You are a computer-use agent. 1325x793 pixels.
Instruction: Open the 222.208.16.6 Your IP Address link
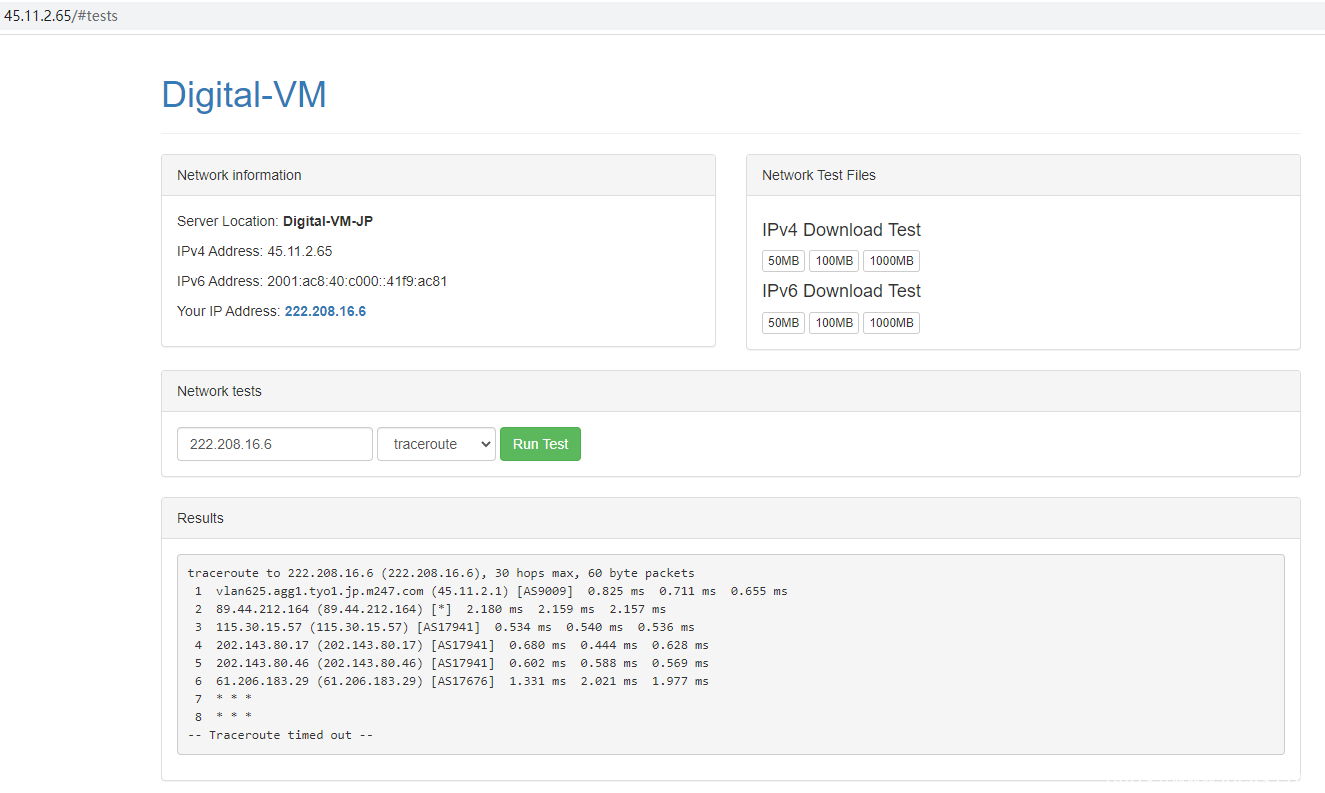pyautogui.click(x=325, y=311)
